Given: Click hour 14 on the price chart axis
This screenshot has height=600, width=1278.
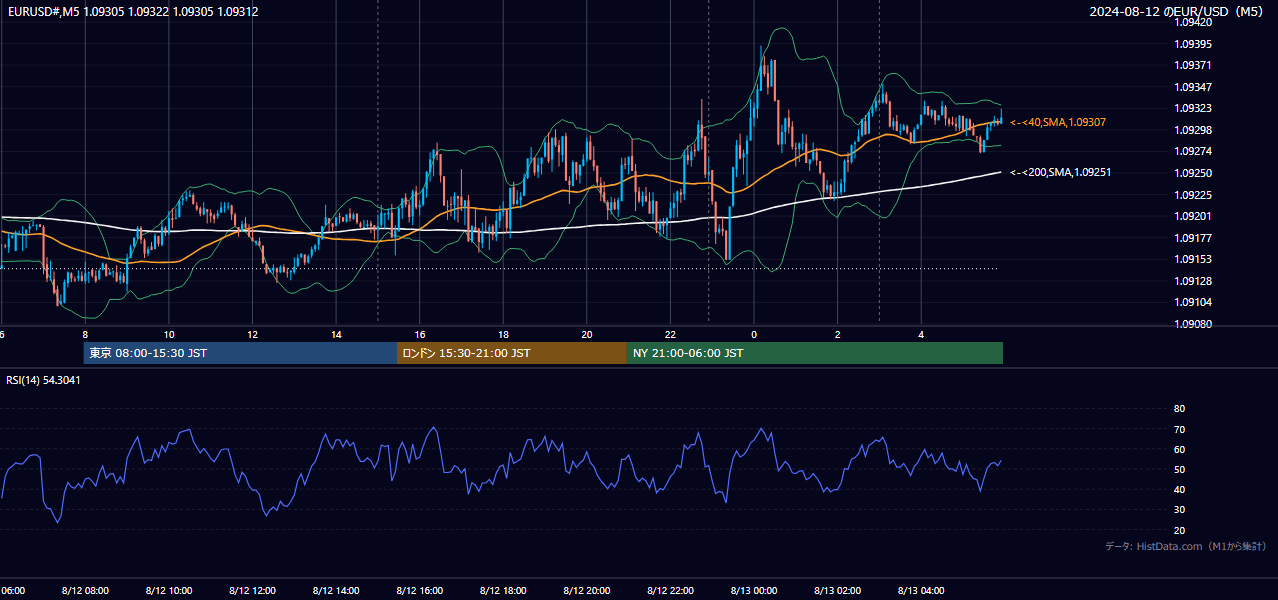Looking at the screenshot, I should pos(336,334).
